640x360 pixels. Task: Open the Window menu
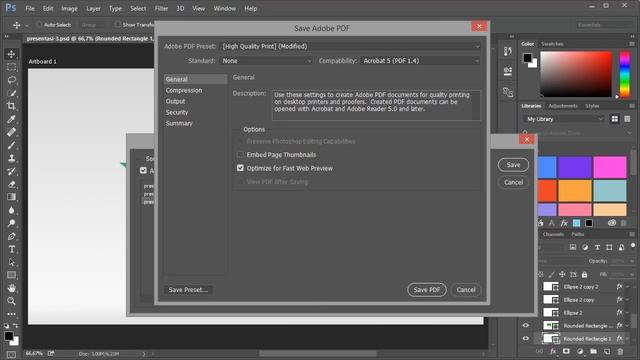click(225, 8)
